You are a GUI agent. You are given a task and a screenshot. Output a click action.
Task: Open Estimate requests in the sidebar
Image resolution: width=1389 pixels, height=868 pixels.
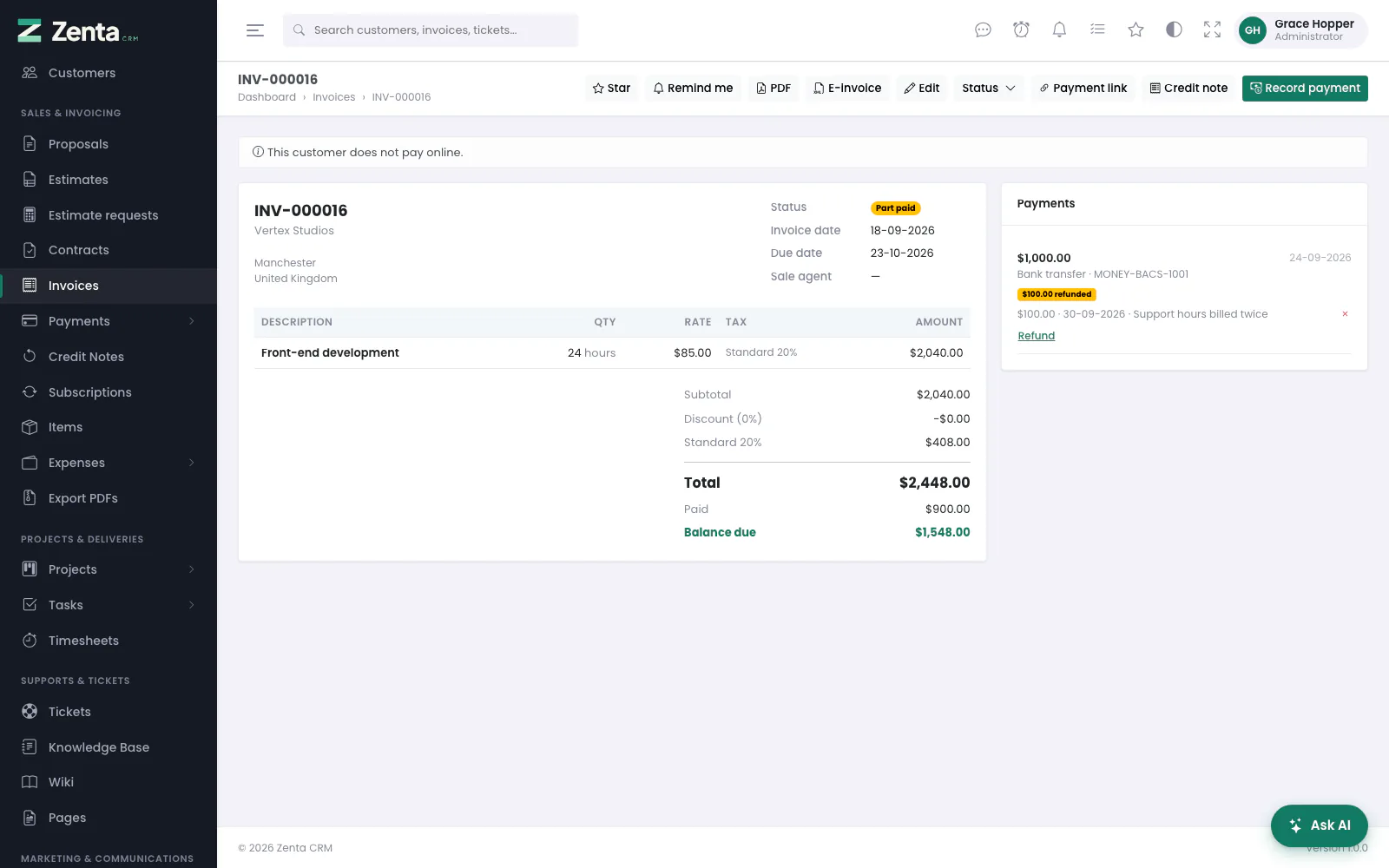[109, 215]
